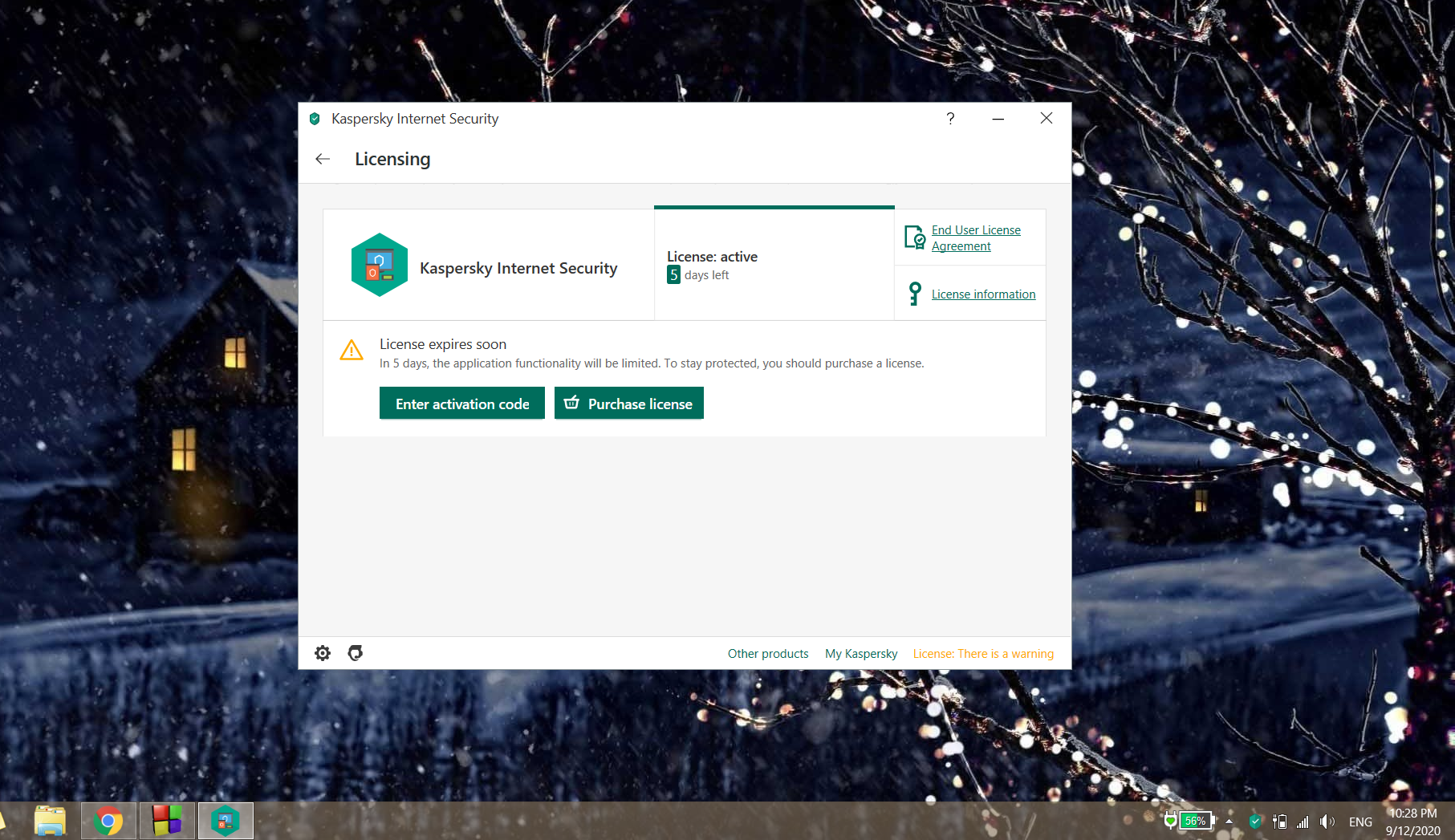Launch Google Chrome from the taskbar
This screenshot has height=840, width=1455.
[108, 821]
